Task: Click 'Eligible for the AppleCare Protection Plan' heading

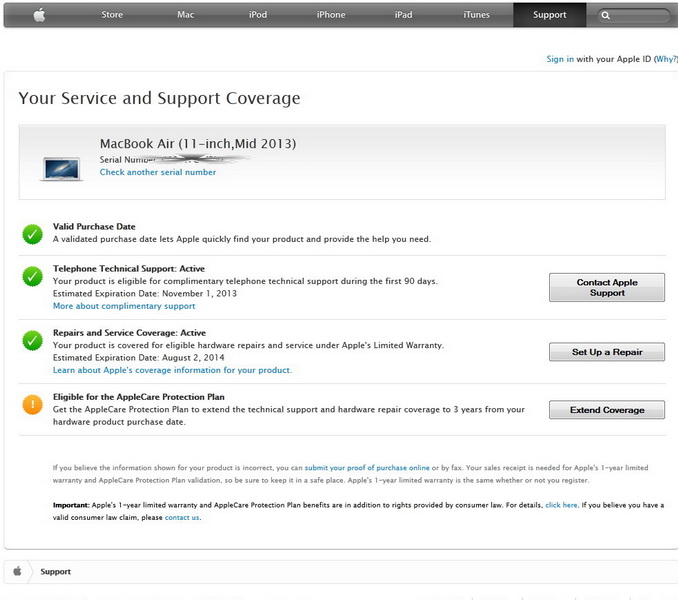Action: pyautogui.click(x=139, y=397)
